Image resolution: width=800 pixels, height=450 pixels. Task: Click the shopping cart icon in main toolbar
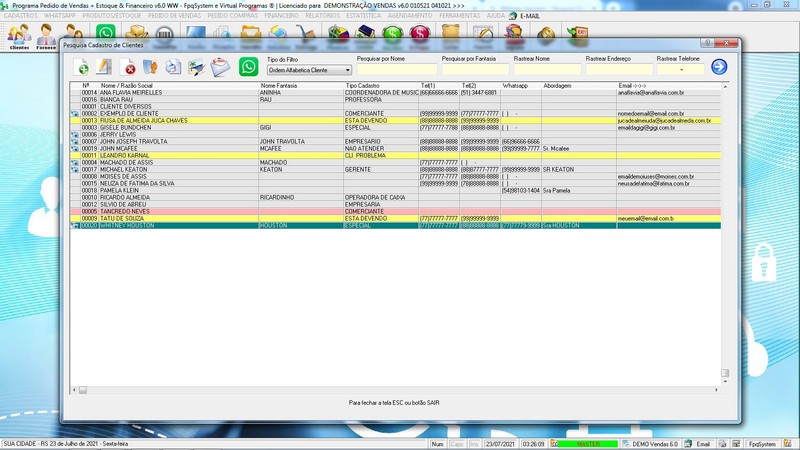pos(306,35)
